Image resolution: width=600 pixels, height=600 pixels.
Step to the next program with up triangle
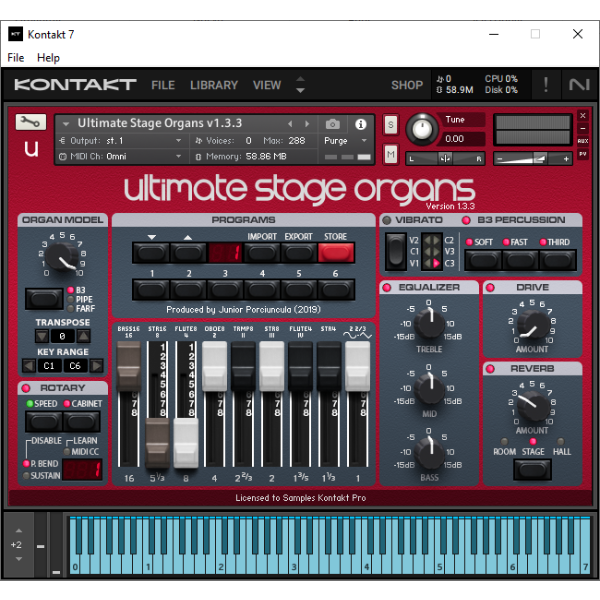click(x=188, y=253)
